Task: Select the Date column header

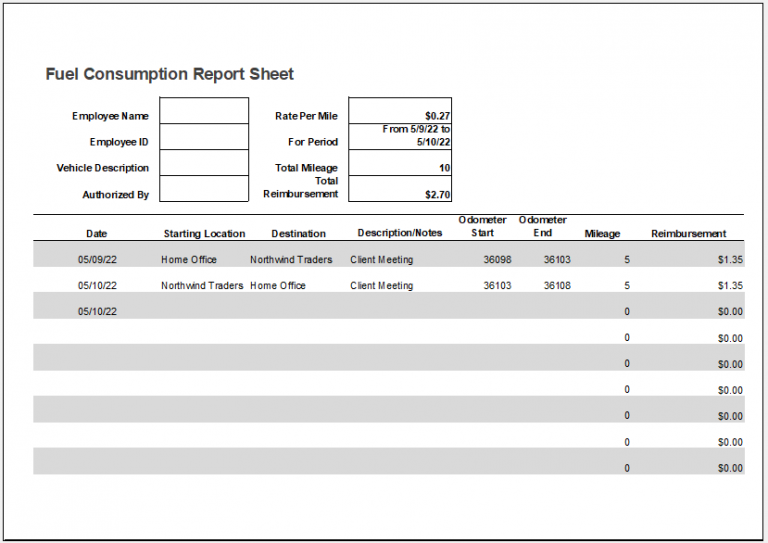Action: tap(96, 234)
